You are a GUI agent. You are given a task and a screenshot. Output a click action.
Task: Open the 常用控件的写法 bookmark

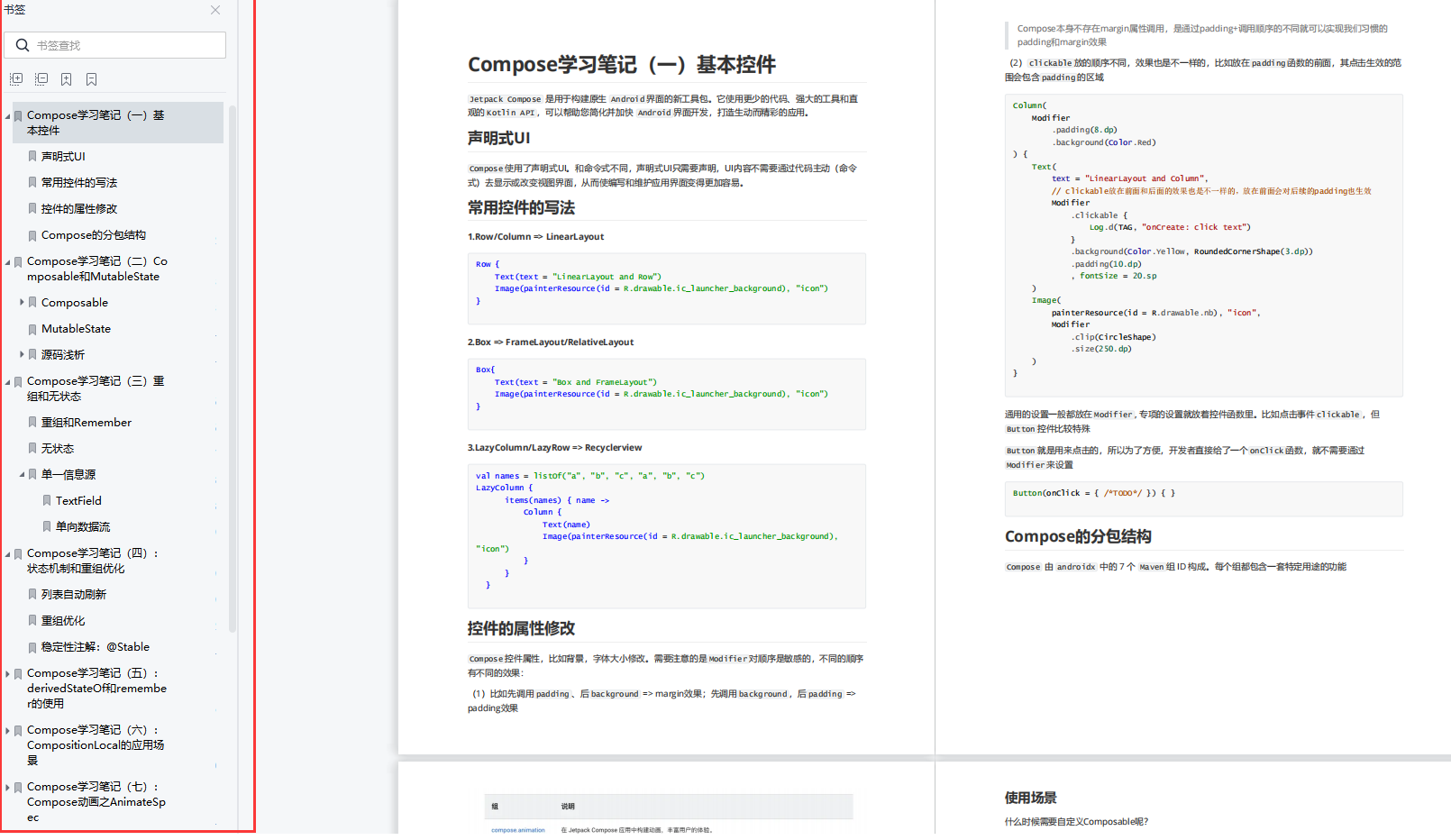(x=79, y=183)
